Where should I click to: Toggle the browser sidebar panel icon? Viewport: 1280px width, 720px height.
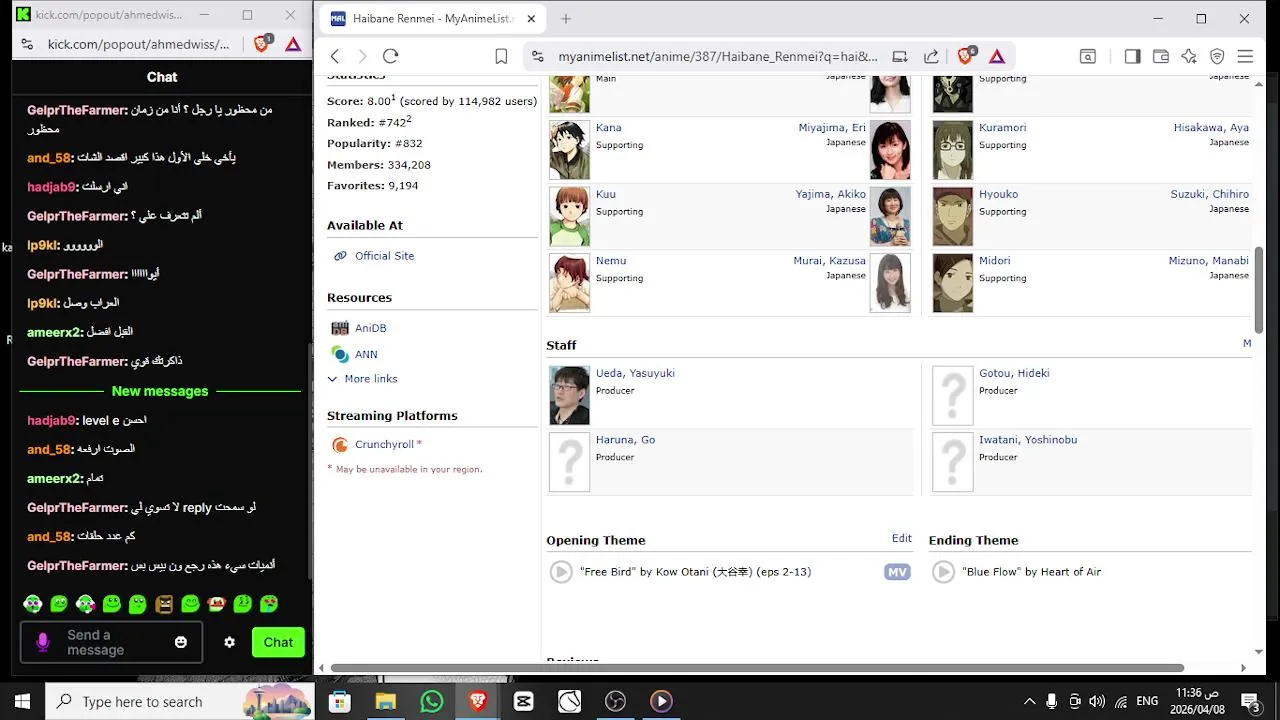click(1132, 57)
